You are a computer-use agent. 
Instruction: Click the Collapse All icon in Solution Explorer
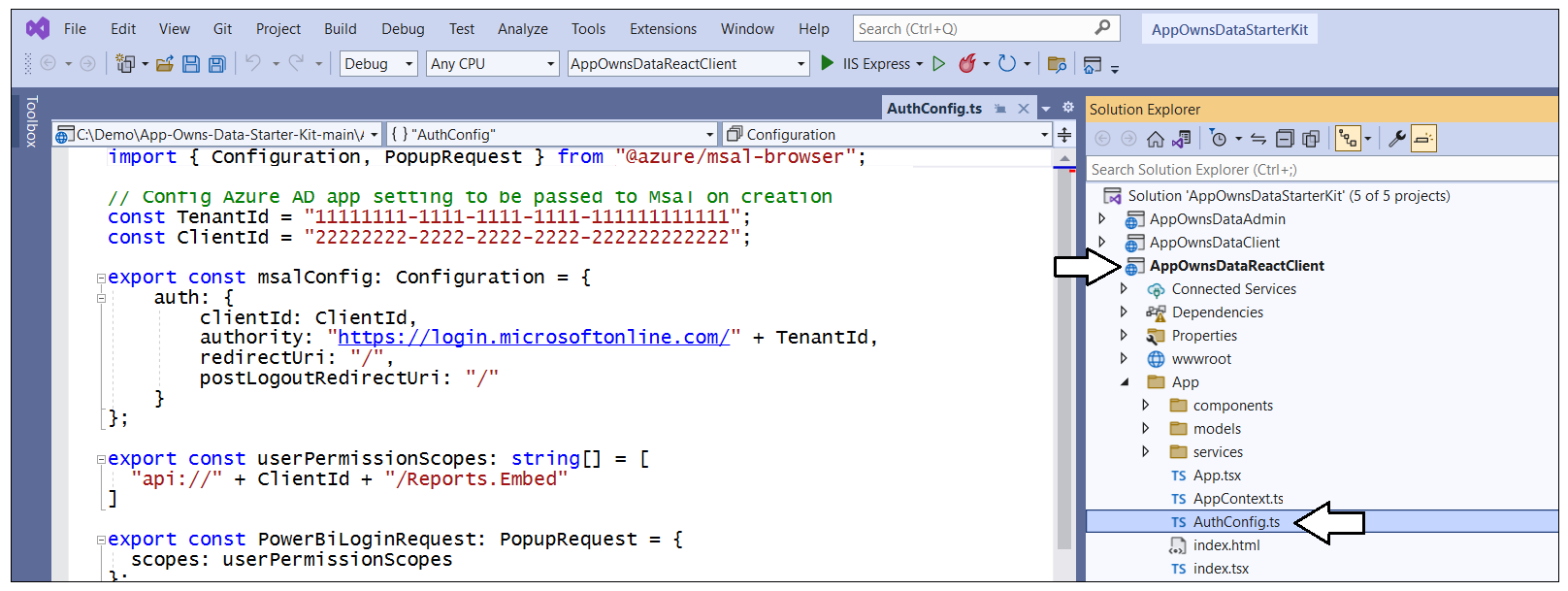[1285, 139]
